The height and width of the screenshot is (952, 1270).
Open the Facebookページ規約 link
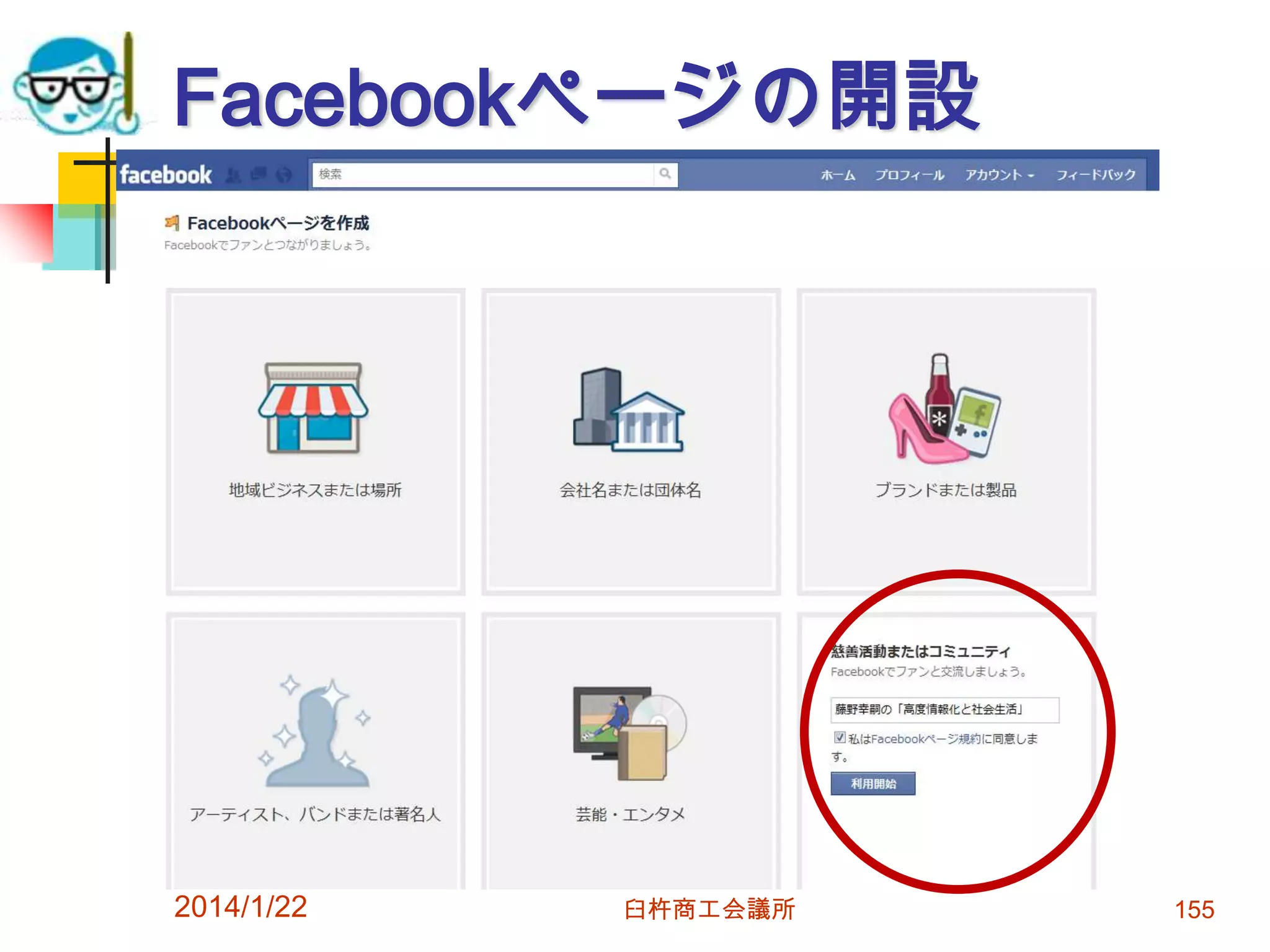click(x=926, y=739)
